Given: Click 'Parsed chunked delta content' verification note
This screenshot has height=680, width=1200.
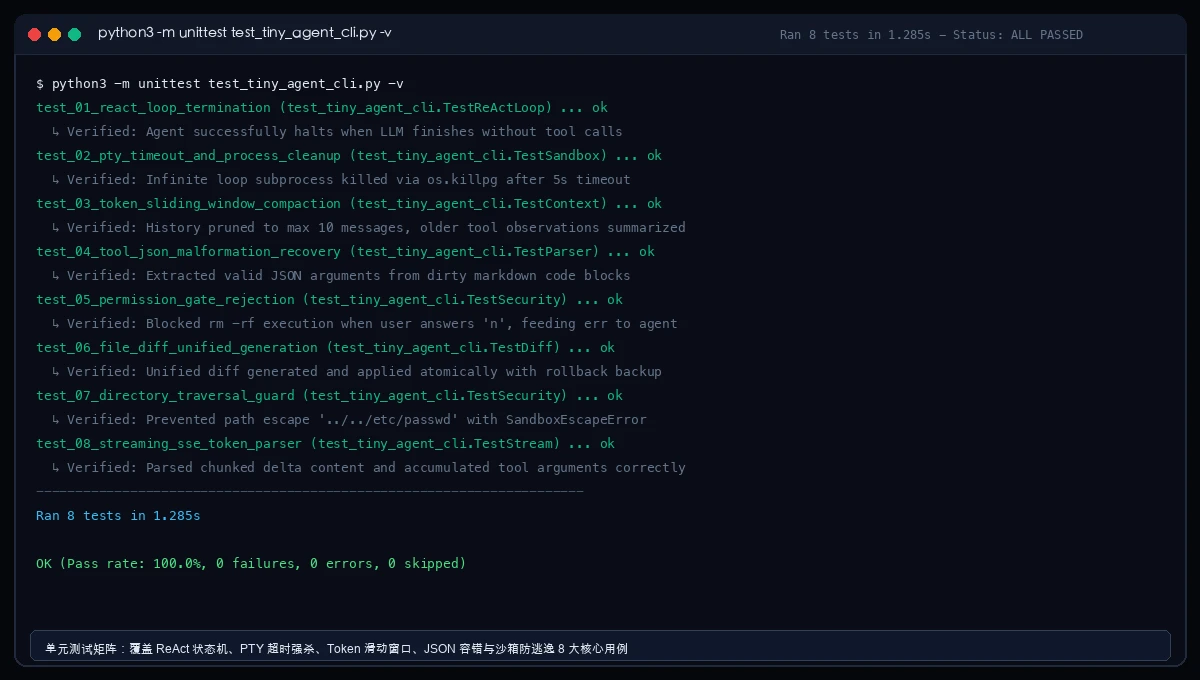Looking at the screenshot, I should pos(369,467).
